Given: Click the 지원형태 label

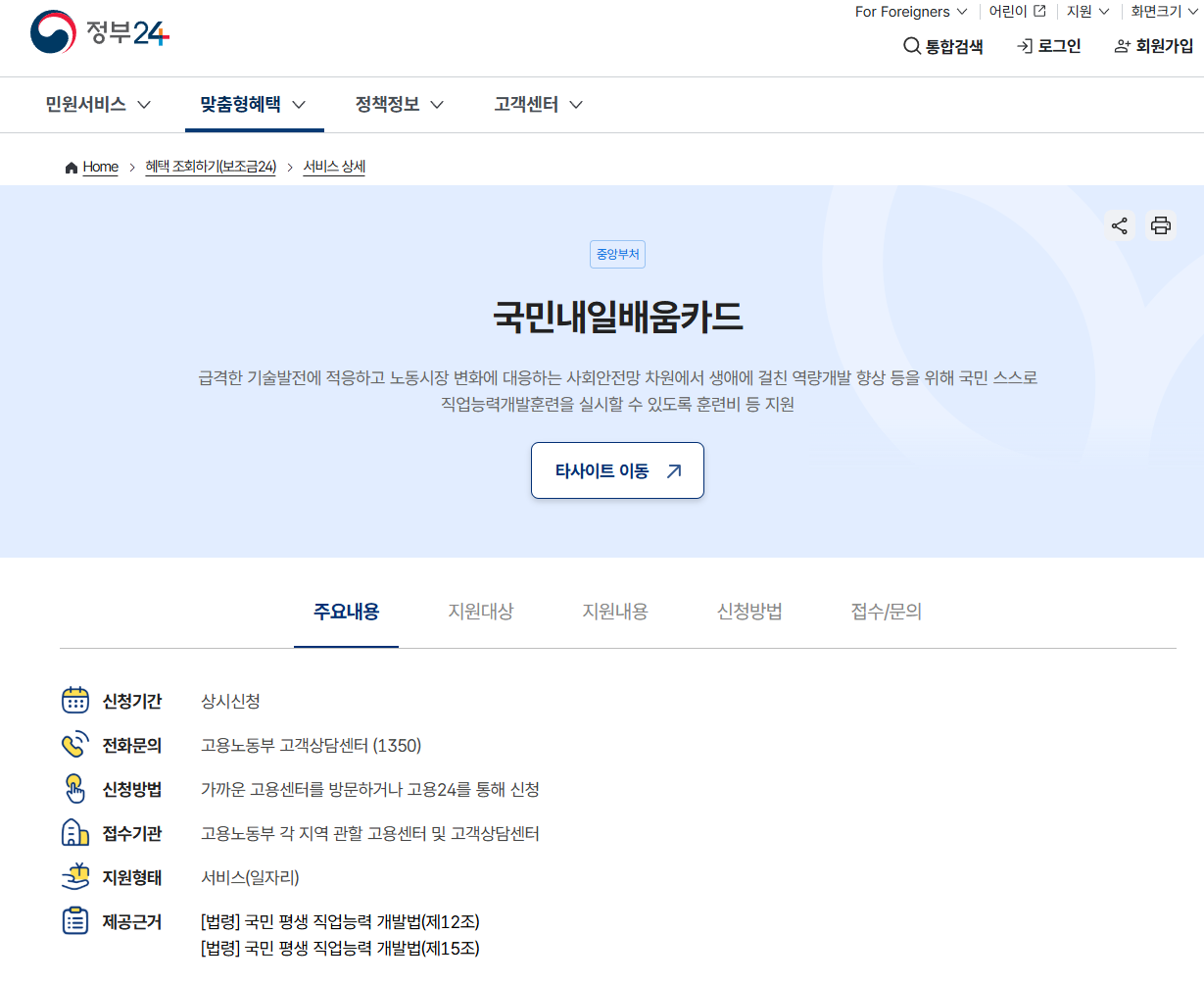Looking at the screenshot, I should coord(132,878).
